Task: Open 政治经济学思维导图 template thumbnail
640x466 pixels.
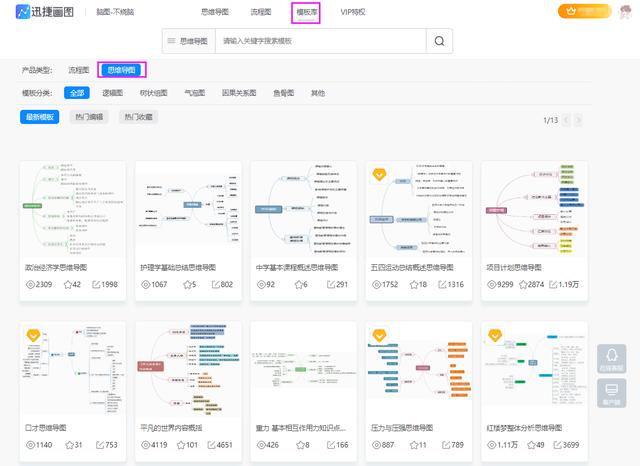Action: pos(73,209)
